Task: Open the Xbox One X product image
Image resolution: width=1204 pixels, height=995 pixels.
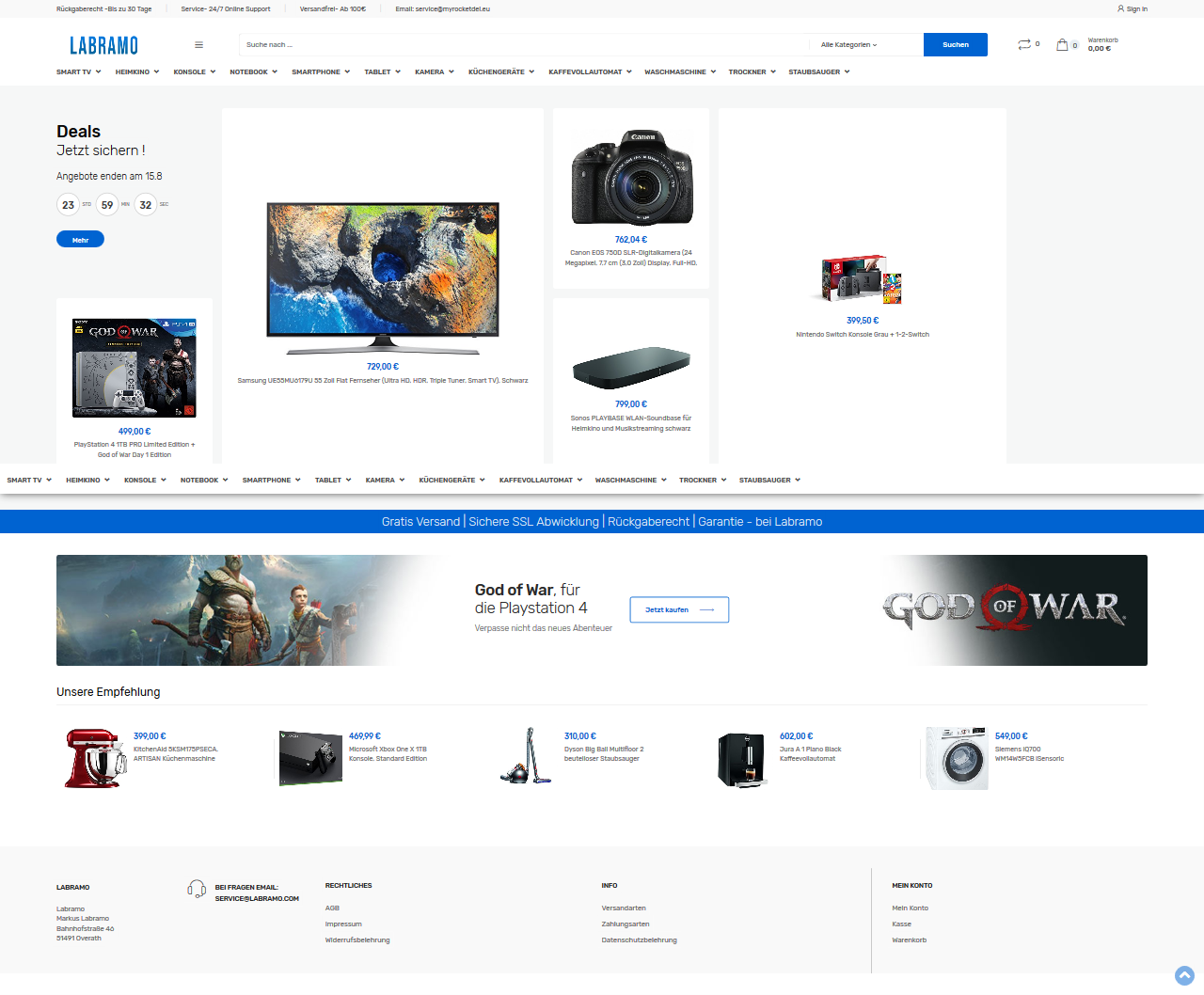Action: [310, 758]
